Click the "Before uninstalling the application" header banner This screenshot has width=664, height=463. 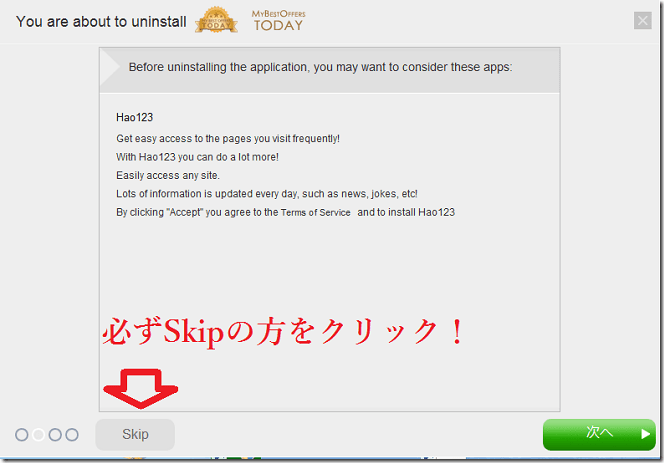tap(320, 68)
